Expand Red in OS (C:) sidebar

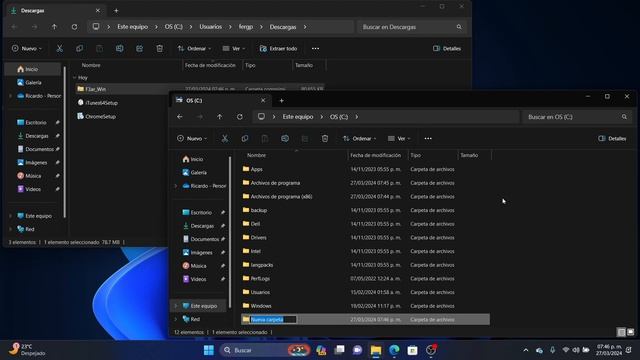[x=176, y=319]
